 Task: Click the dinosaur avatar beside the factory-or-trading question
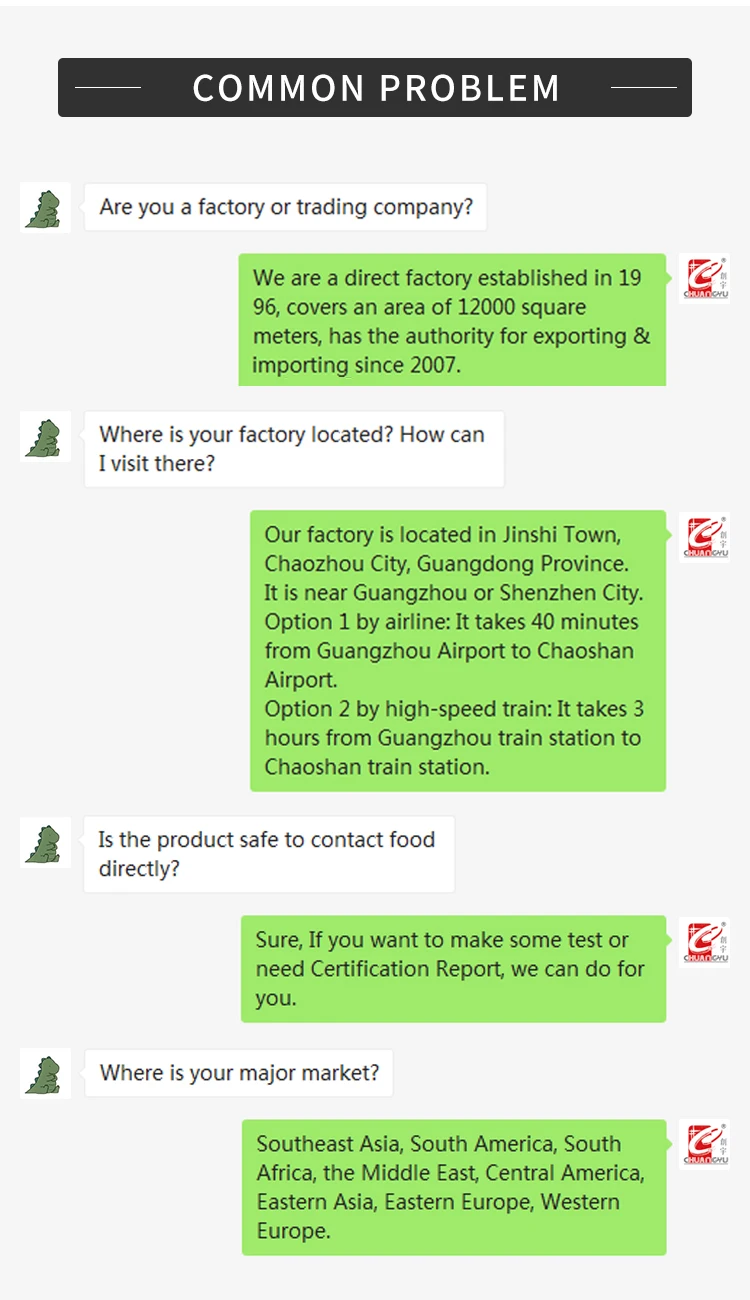45,208
